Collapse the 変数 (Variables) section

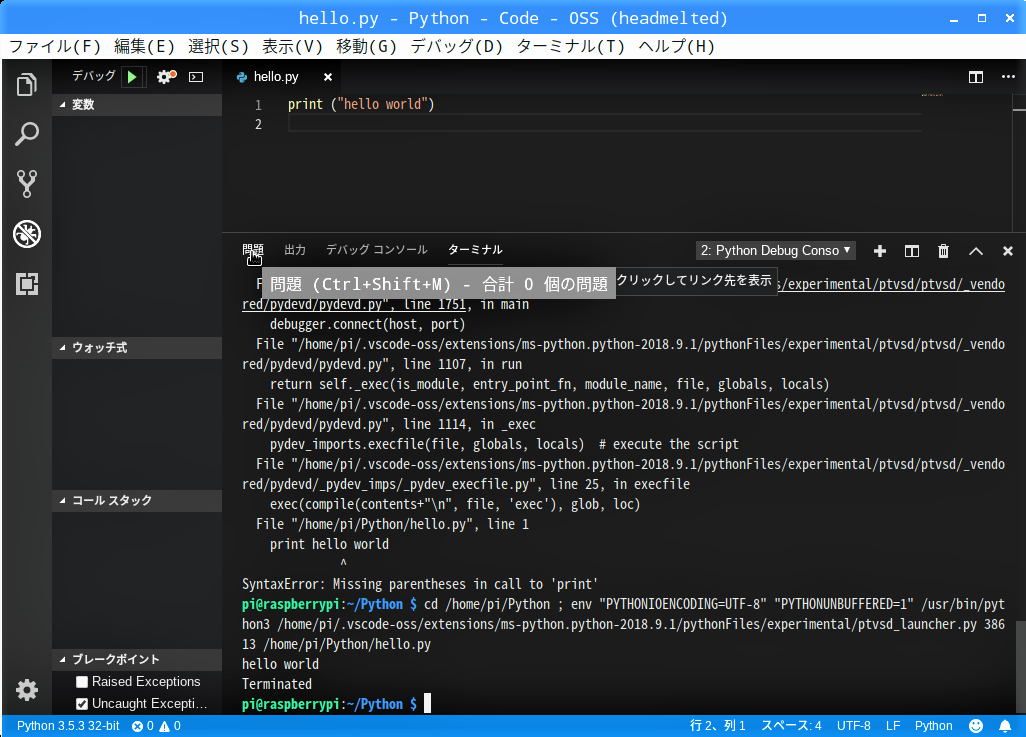[137, 105]
